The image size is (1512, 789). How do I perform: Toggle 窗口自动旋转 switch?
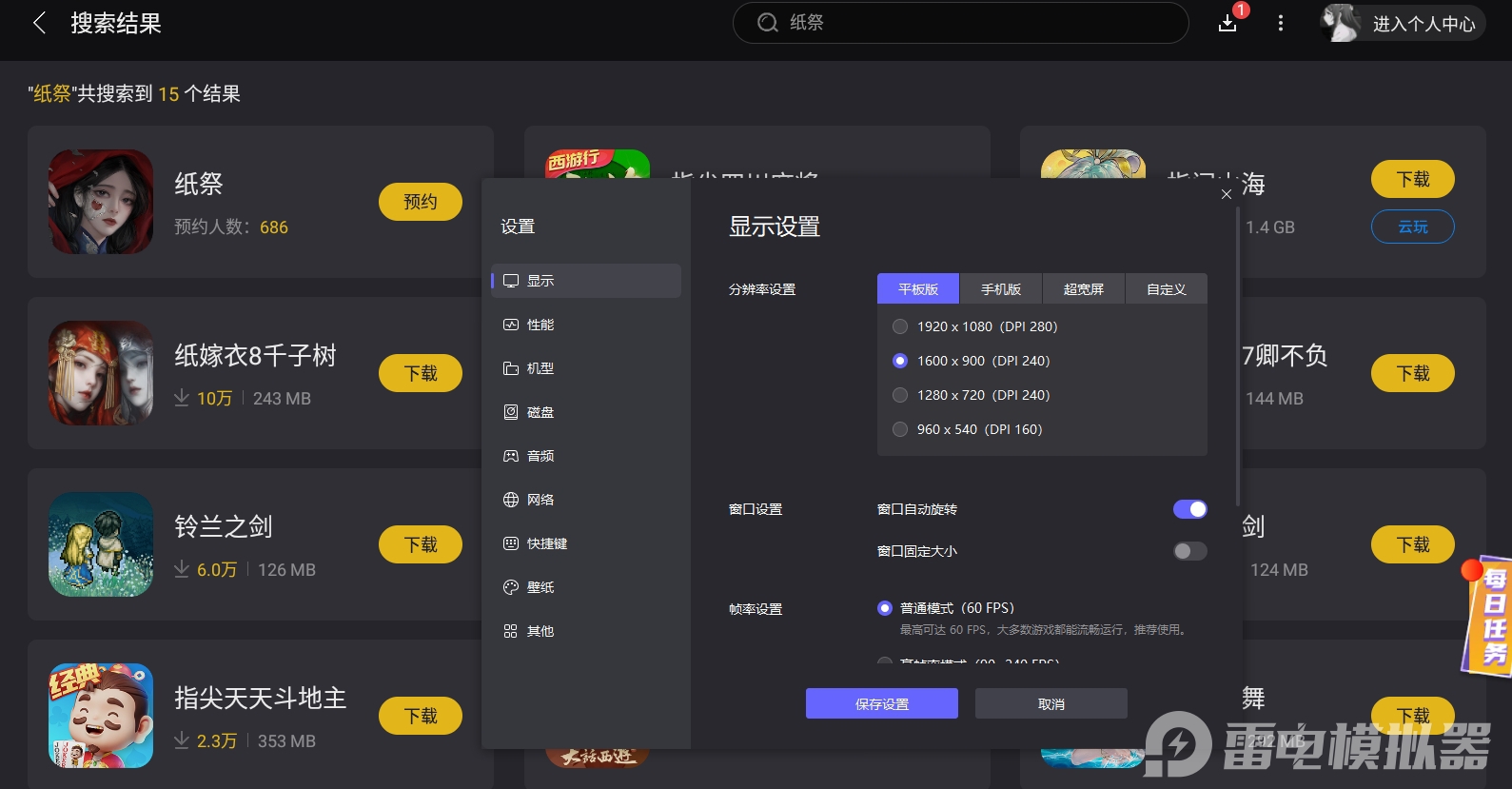[x=1190, y=509]
